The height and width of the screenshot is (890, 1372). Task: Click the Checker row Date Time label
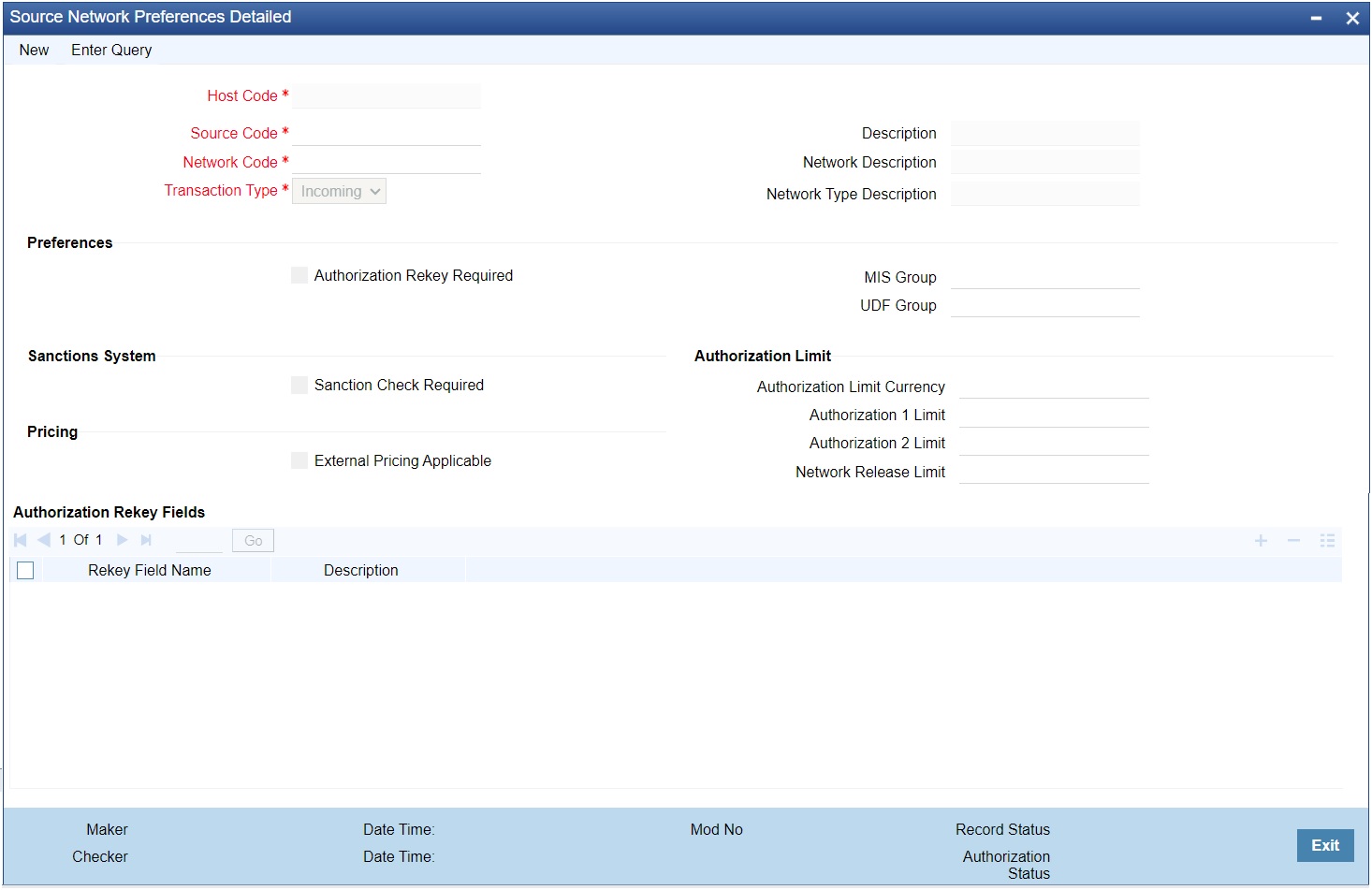click(399, 856)
